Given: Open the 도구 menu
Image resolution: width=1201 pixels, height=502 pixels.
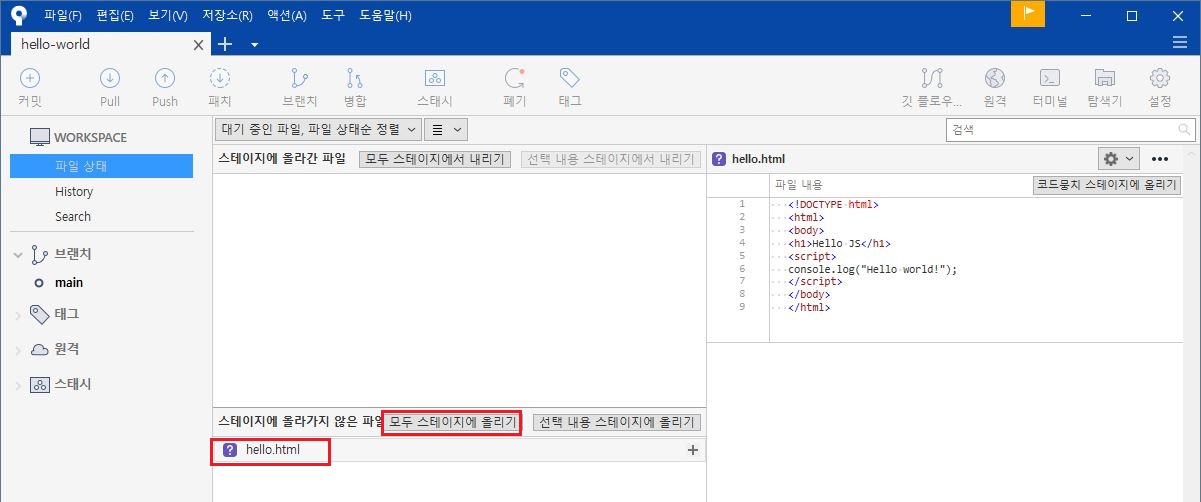Looking at the screenshot, I should [x=333, y=16].
